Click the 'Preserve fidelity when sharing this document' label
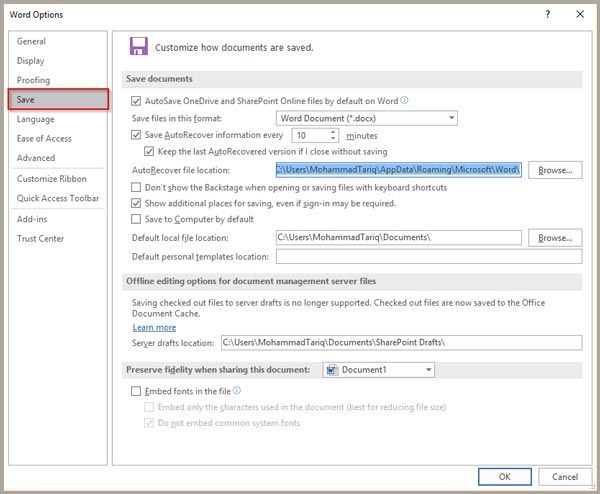 point(218,370)
